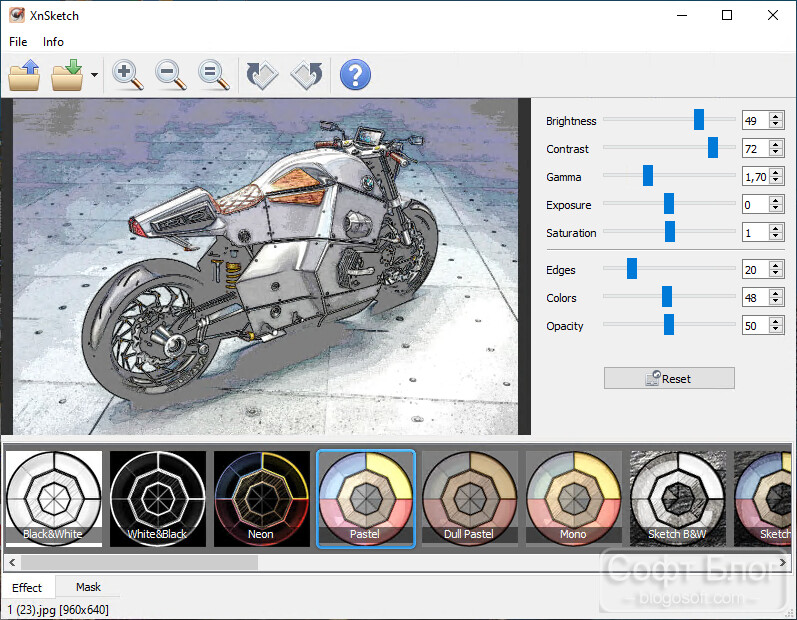Image resolution: width=797 pixels, height=620 pixels.
Task: Click the Saturation slider handle
Action: coord(670,231)
